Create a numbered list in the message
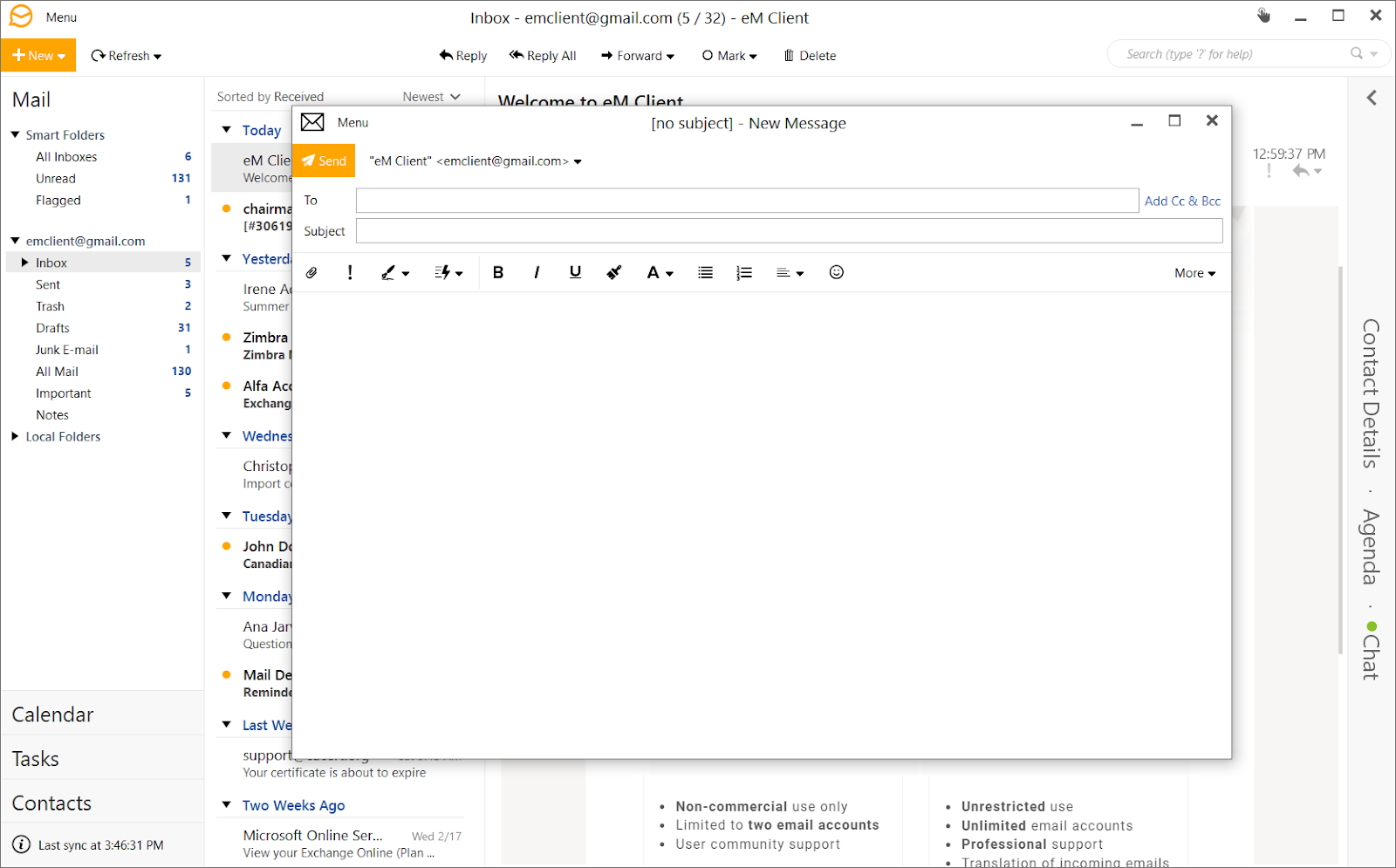 click(743, 272)
